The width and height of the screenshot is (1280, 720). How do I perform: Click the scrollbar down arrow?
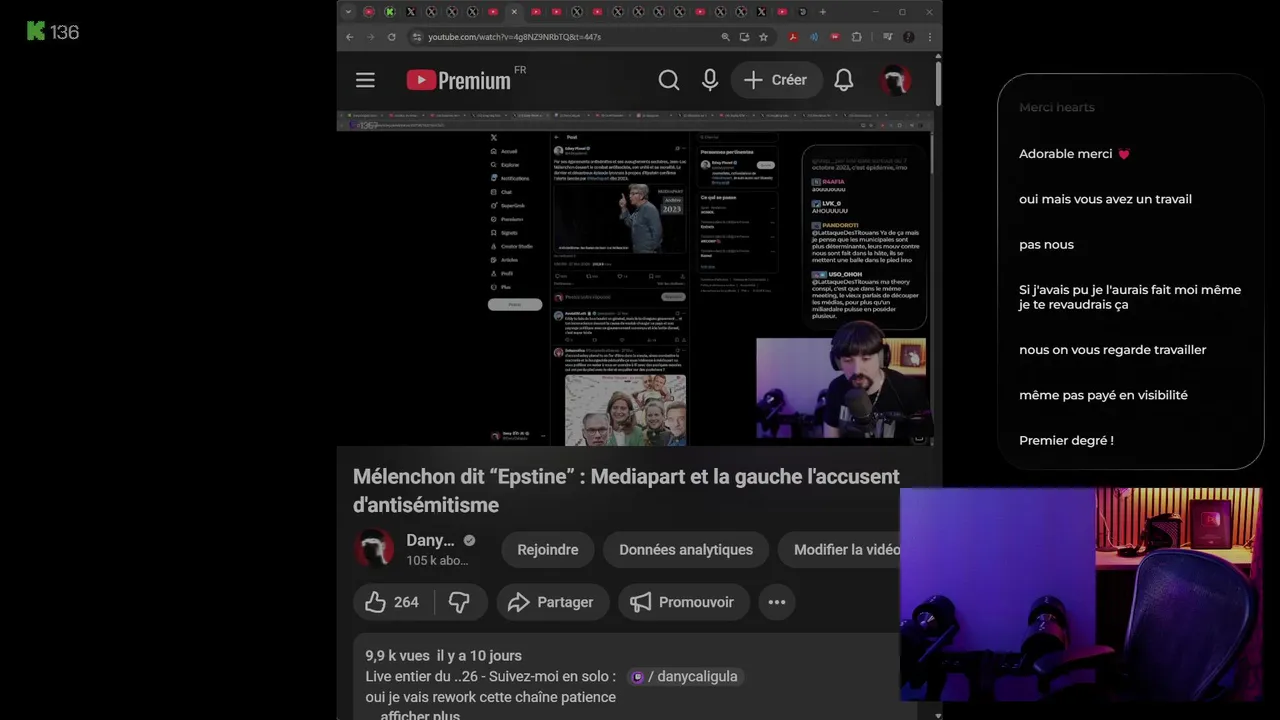tap(938, 715)
